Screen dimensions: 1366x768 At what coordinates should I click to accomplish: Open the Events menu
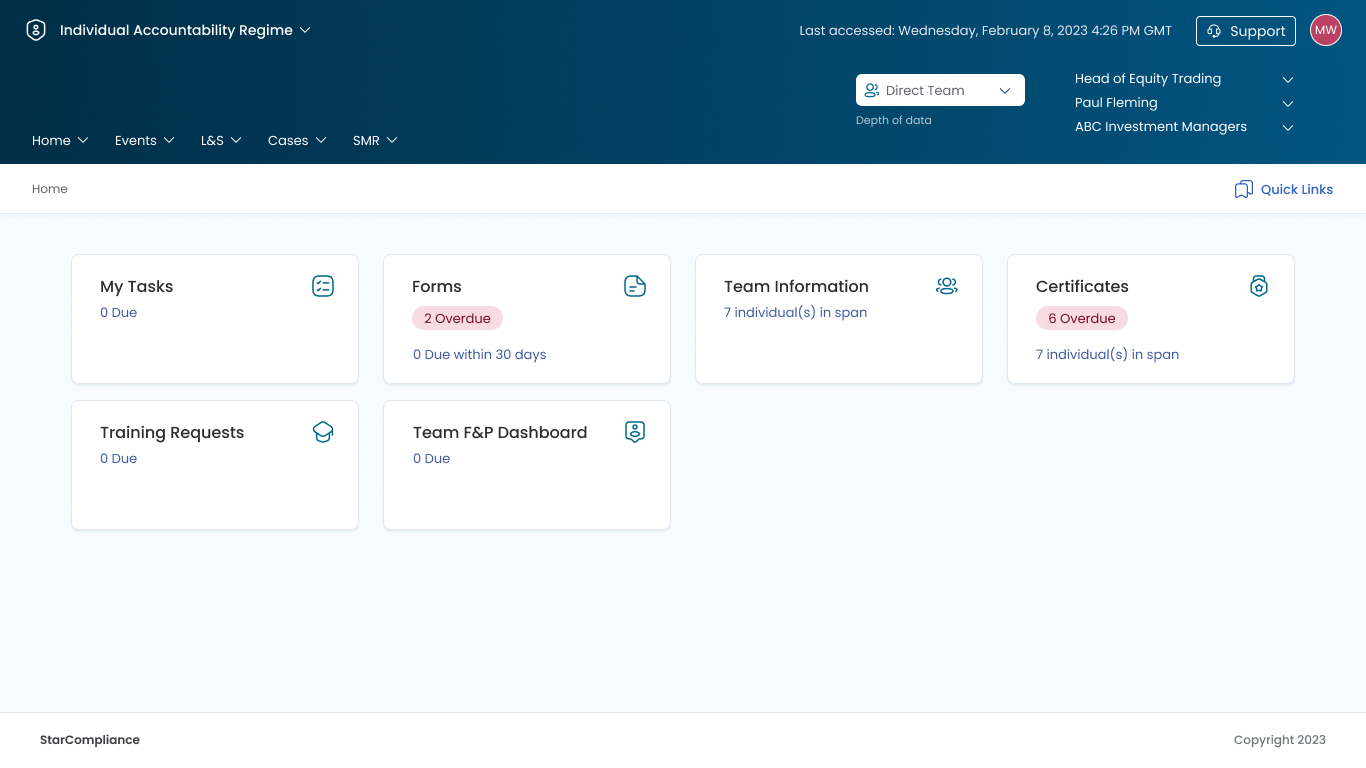145,140
